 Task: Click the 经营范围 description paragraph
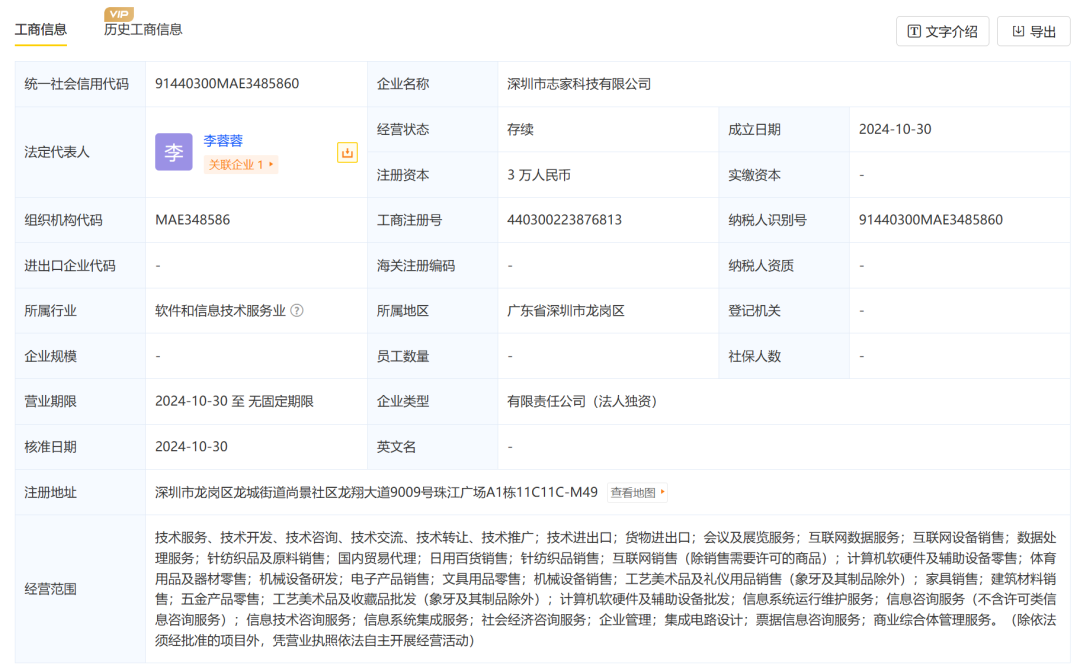(605, 589)
